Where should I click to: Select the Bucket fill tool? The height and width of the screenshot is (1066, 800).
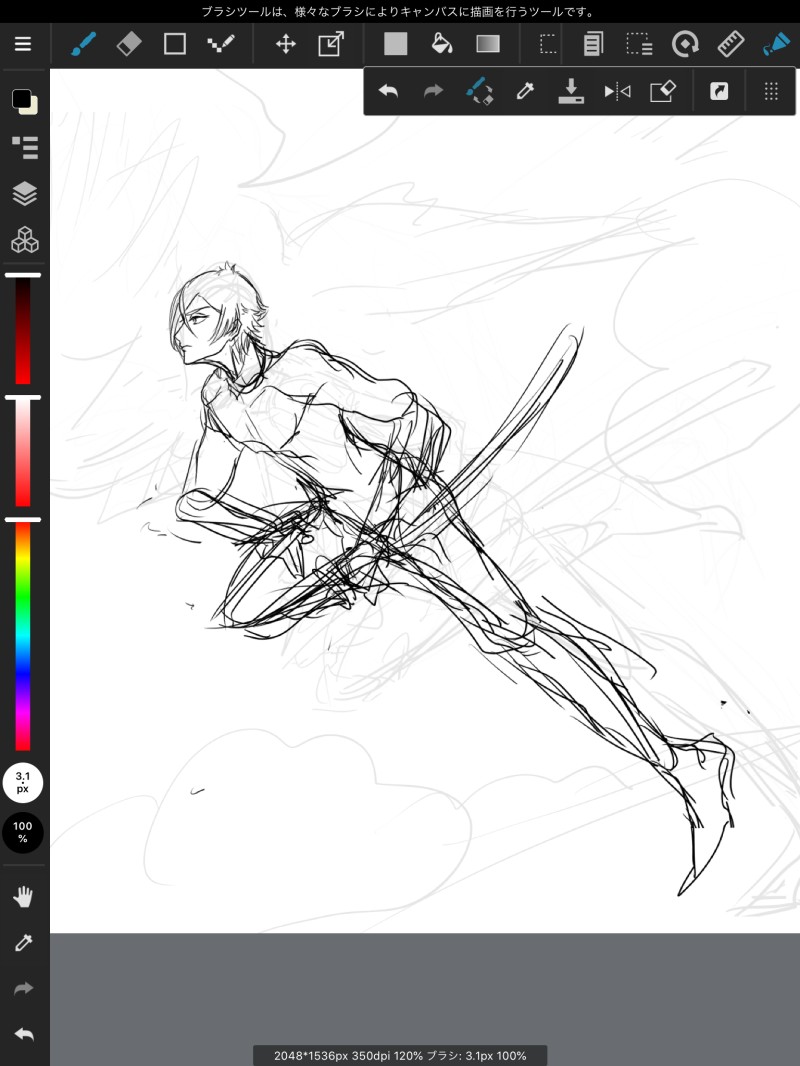[442, 44]
